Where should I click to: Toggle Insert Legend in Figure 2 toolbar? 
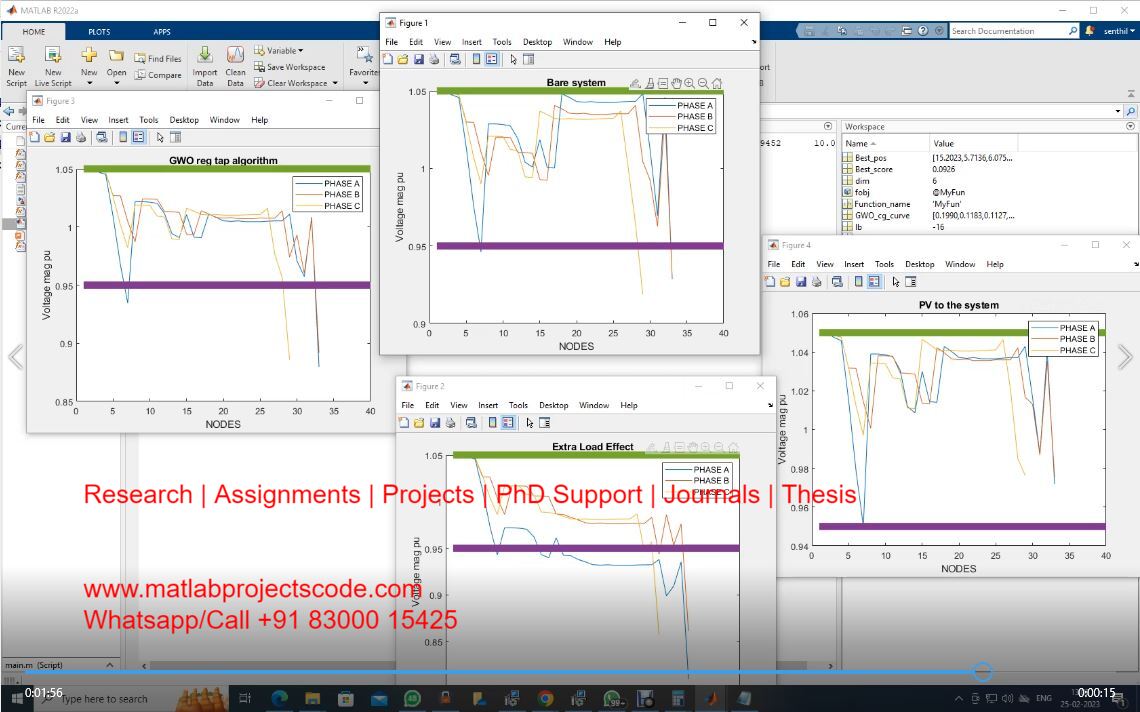(508, 423)
